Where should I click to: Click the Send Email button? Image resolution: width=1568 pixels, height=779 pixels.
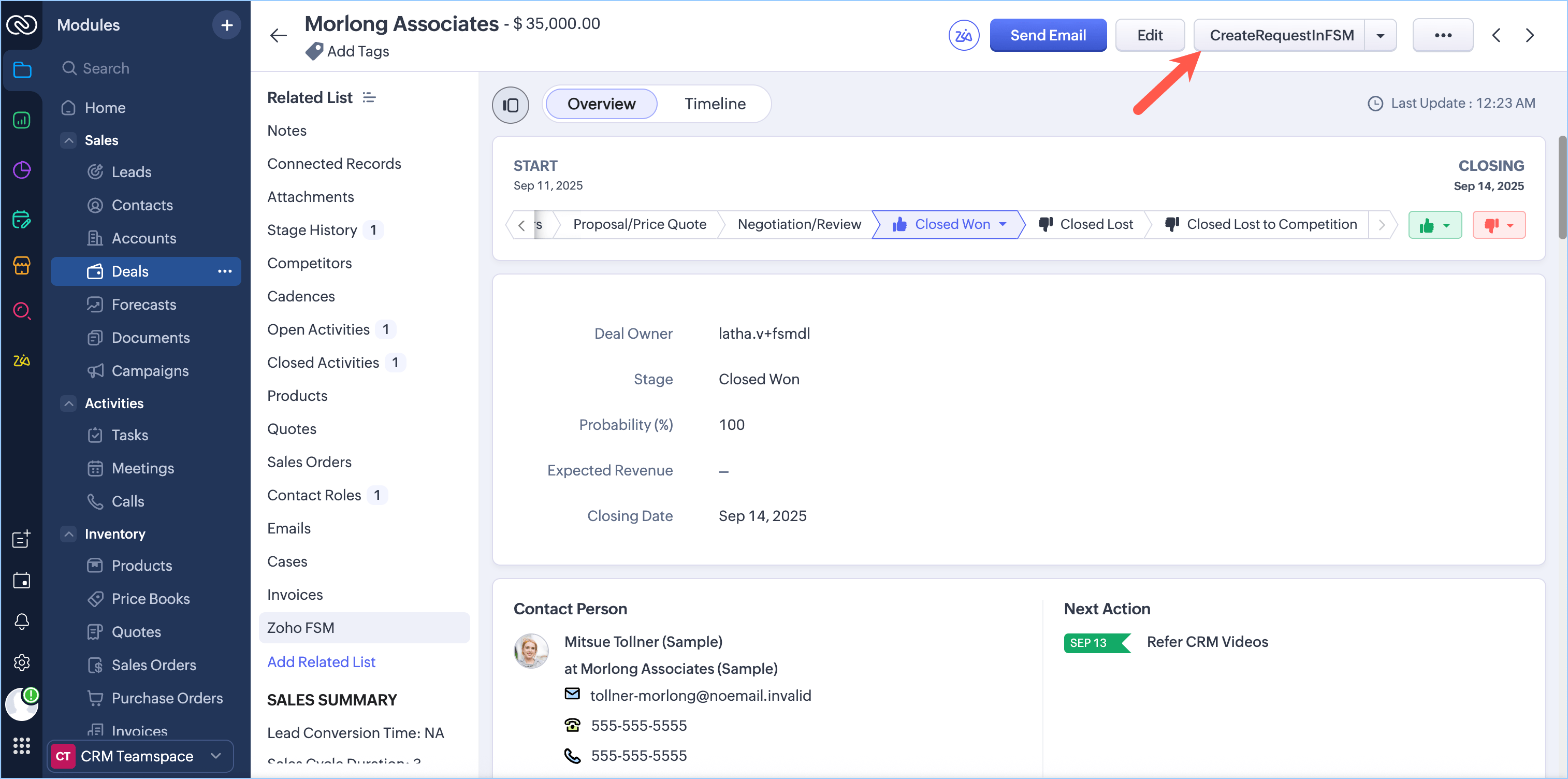point(1048,36)
